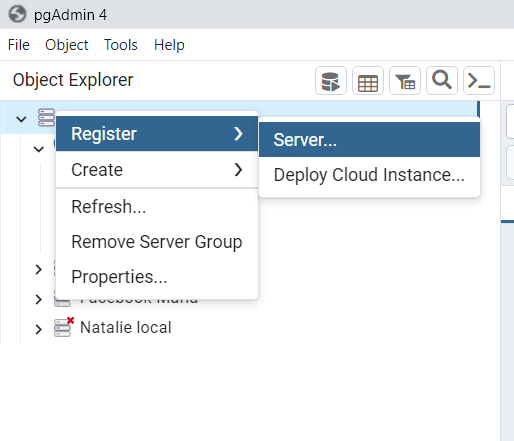Click Remove Server Group menu entry
The image size is (514, 441).
(157, 241)
